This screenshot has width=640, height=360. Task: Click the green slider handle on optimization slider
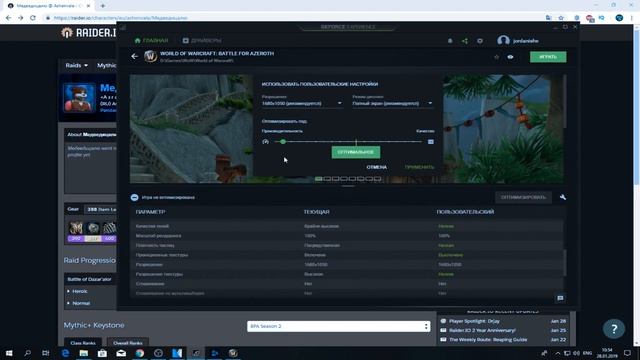283,142
